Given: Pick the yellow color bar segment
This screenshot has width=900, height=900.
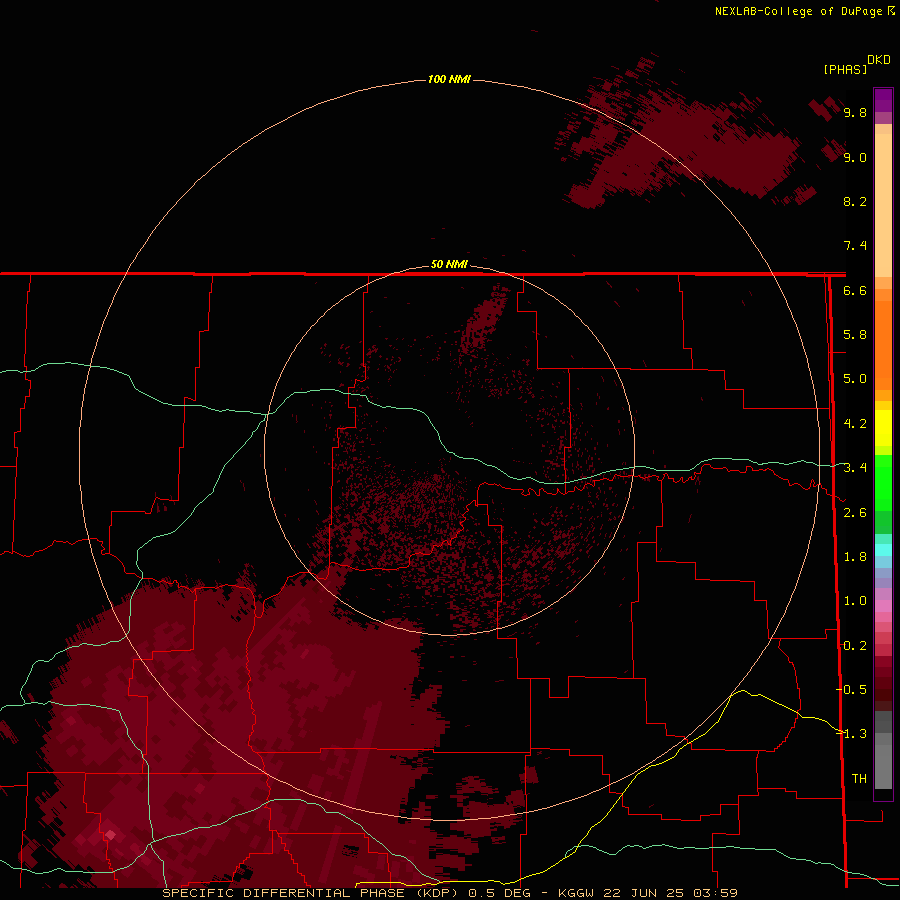Looking at the screenshot, I should (883, 428).
